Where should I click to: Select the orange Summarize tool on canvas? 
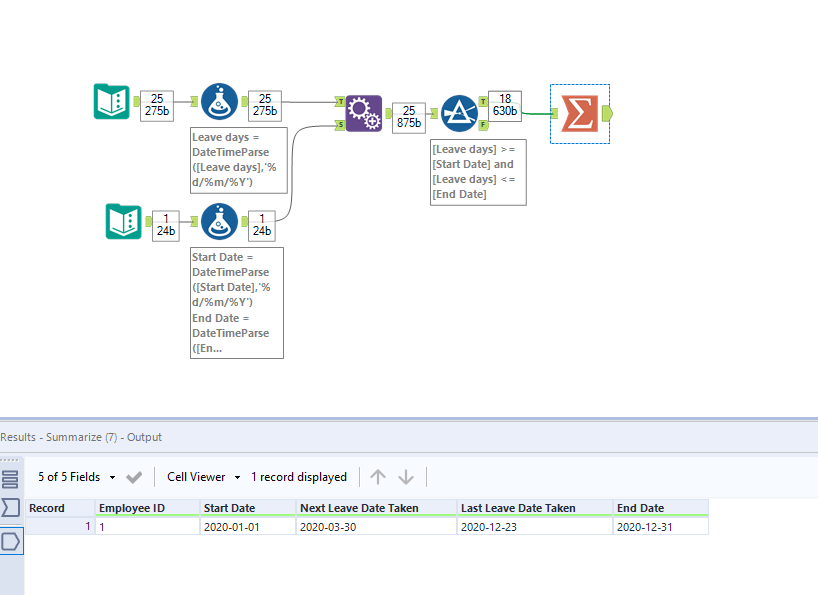point(580,113)
